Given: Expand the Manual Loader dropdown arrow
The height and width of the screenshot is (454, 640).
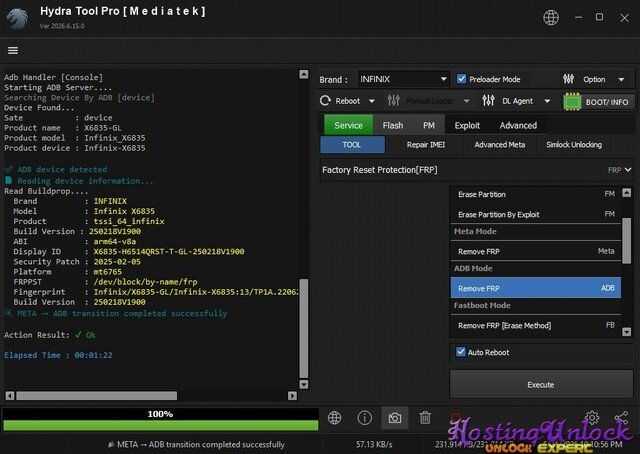Looking at the screenshot, I should (466, 101).
